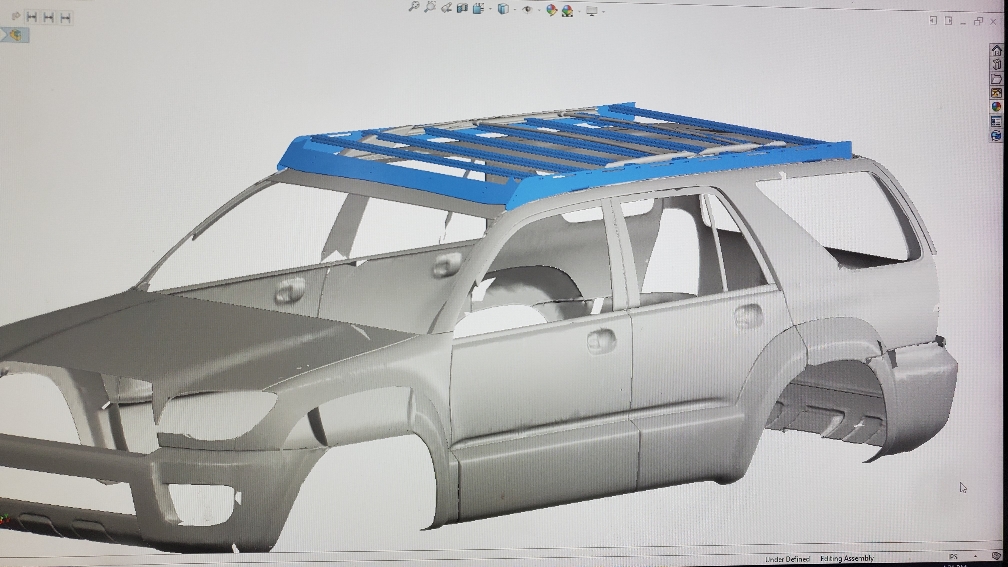
Task: Toggle the Hide/Show Items eye icon
Action: 527,10
